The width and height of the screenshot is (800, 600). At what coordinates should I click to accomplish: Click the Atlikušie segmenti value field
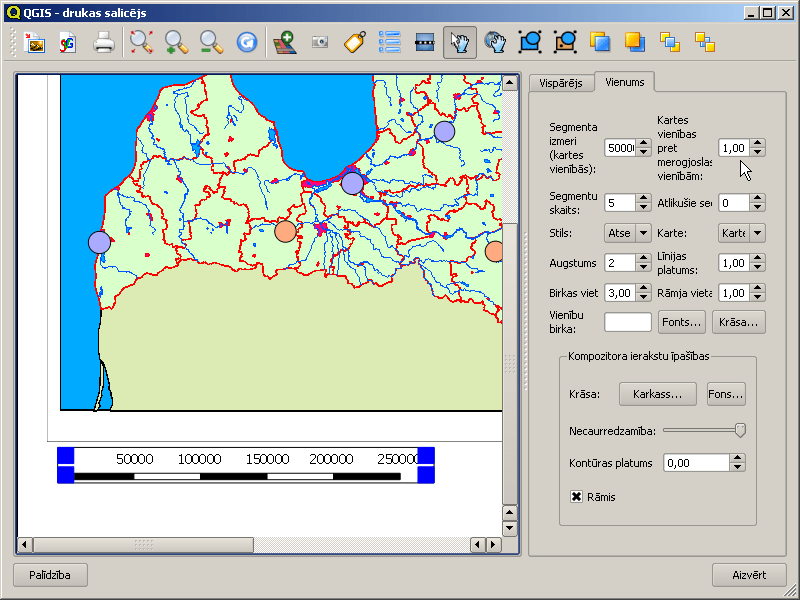734,203
